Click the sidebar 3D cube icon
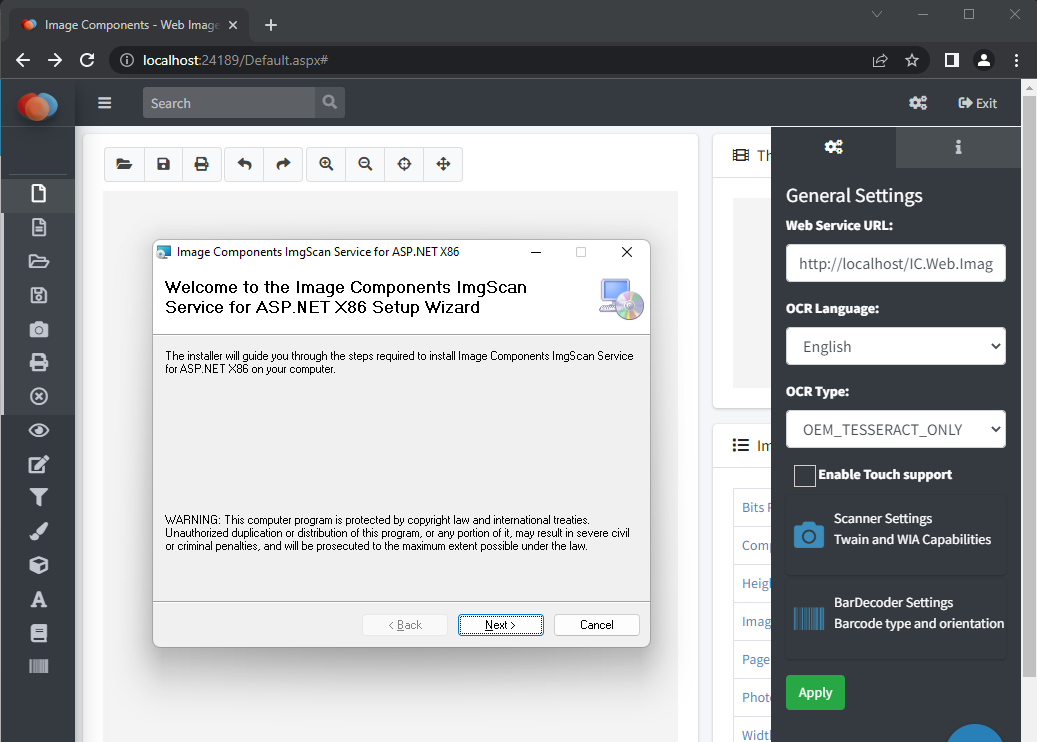The height and width of the screenshot is (742, 1037). (x=38, y=565)
